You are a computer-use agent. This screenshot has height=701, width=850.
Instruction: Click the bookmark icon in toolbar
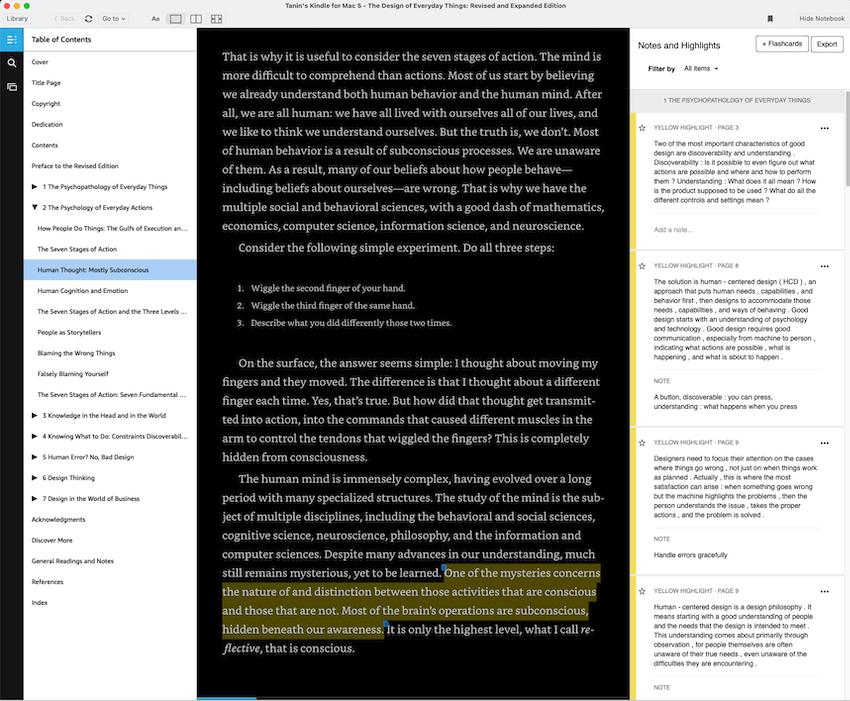point(770,18)
